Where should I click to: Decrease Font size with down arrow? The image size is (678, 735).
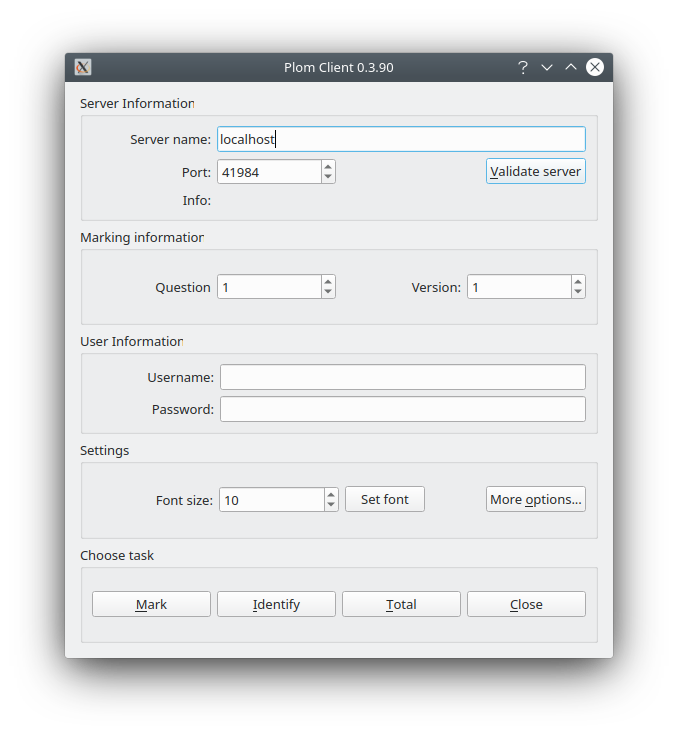[x=331, y=505]
